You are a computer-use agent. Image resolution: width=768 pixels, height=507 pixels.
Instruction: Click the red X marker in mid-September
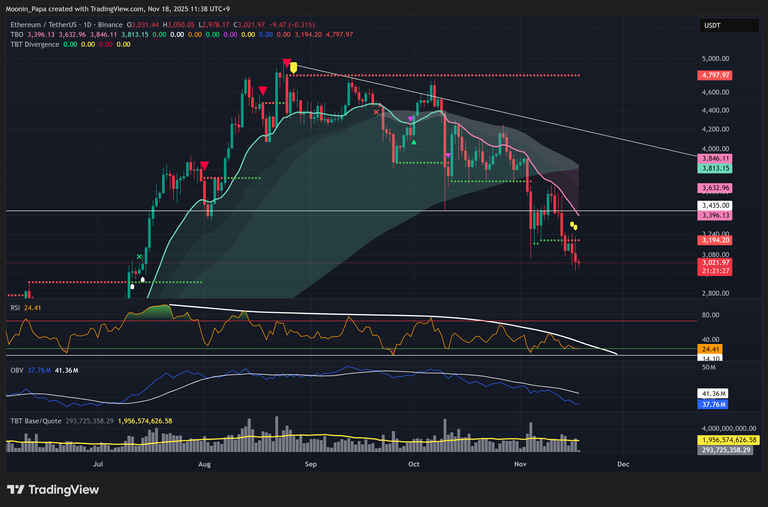point(376,112)
